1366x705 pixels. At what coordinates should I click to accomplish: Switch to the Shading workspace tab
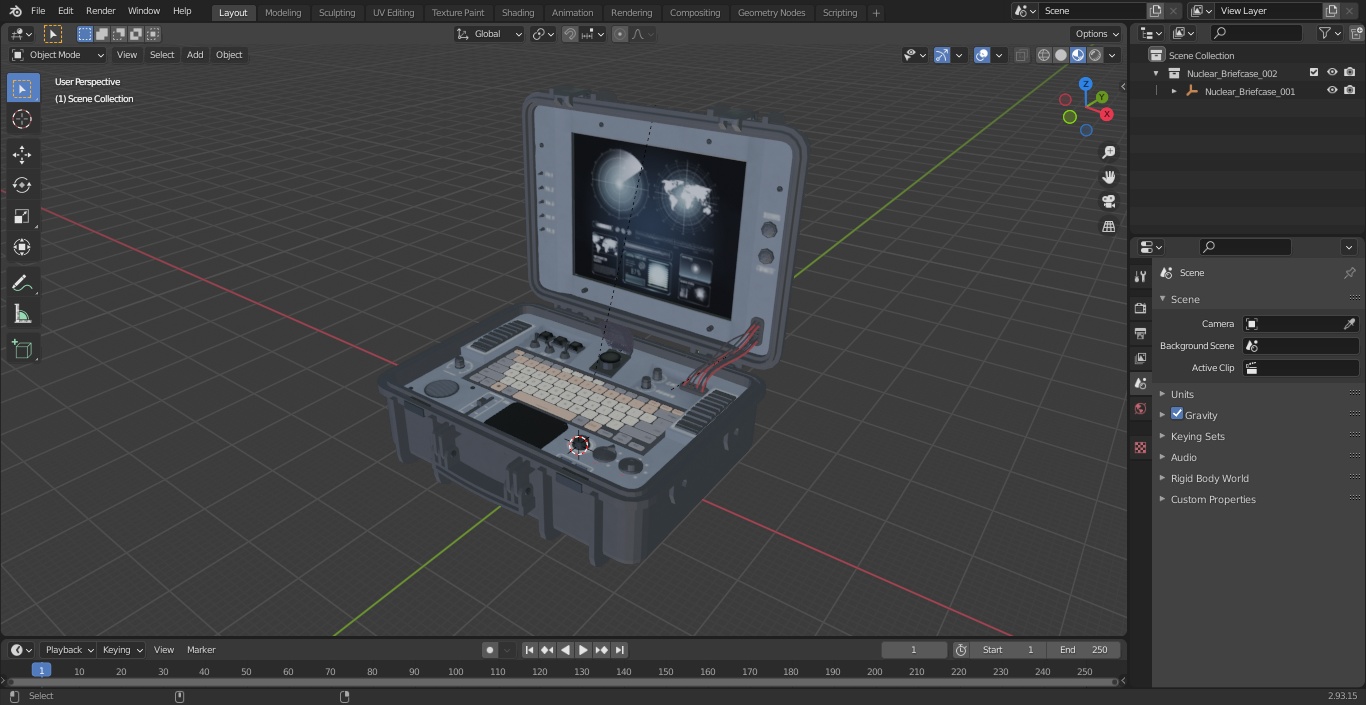[x=518, y=13]
